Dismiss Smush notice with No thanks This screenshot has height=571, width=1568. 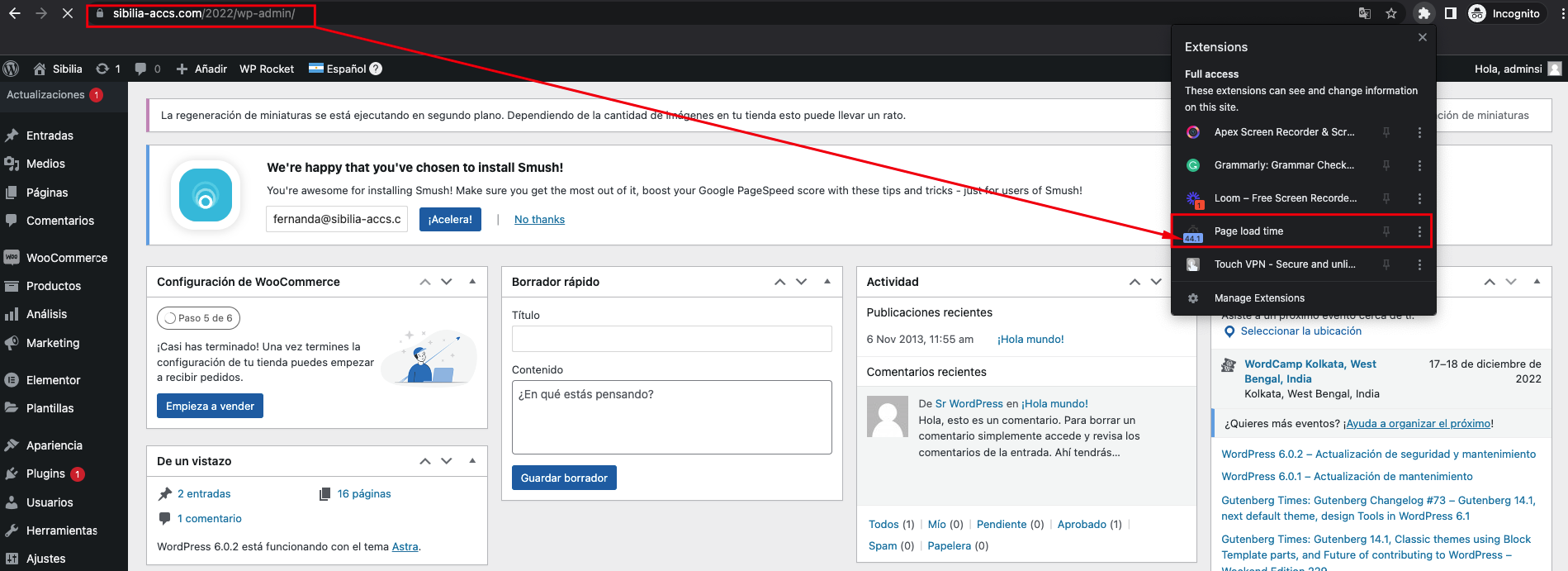(x=539, y=219)
